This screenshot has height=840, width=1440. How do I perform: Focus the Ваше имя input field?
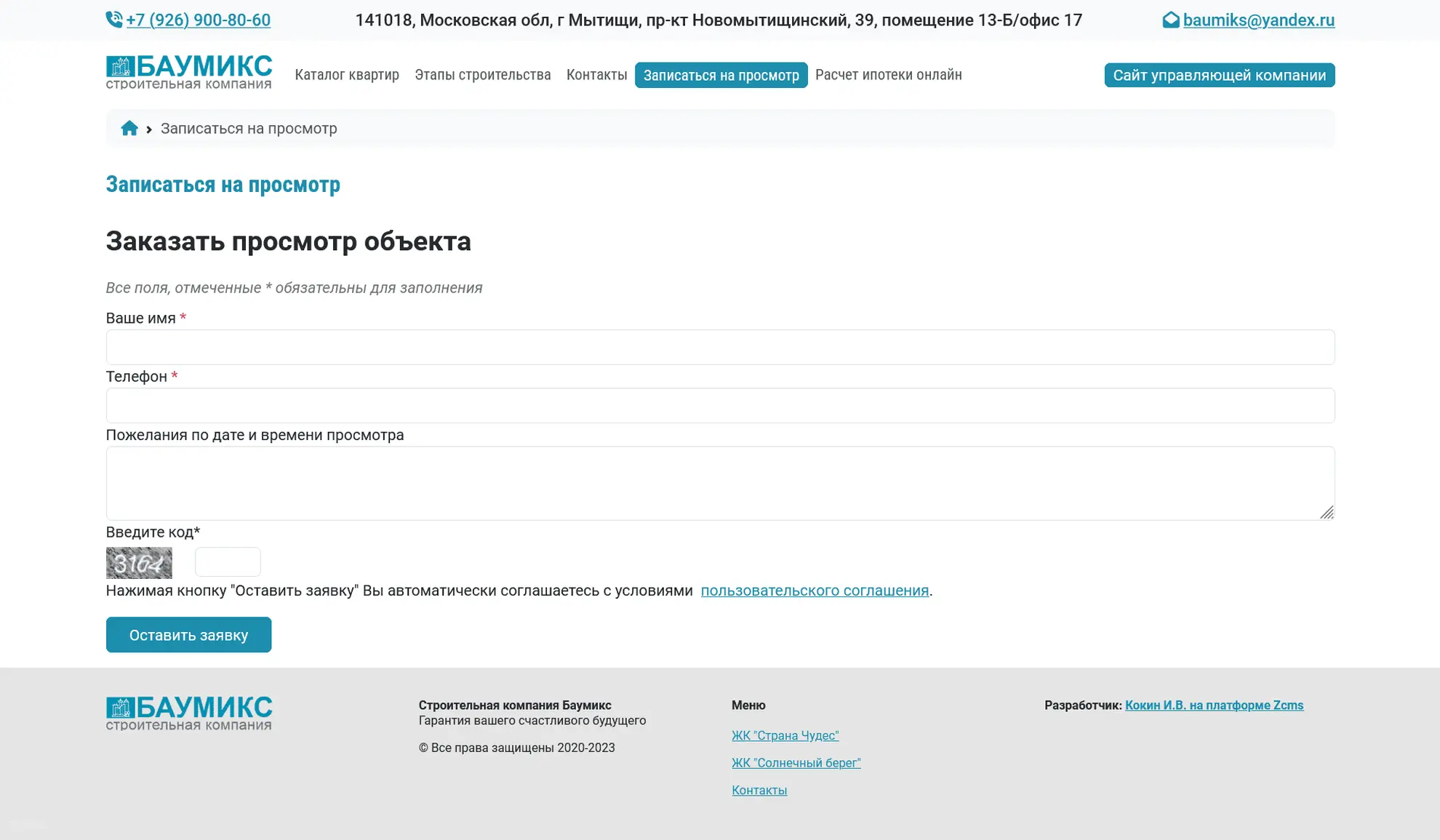[x=720, y=348]
